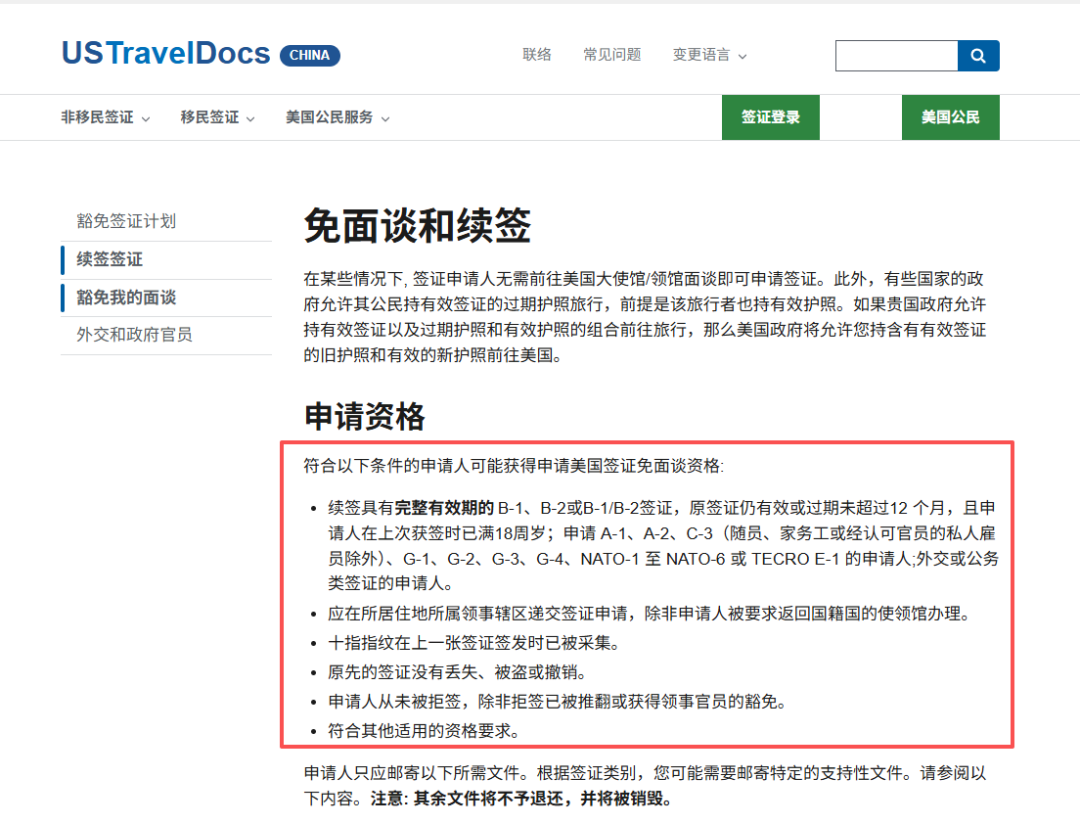The width and height of the screenshot is (1080, 824).
Task: Open the 常见问题 FAQ link
Action: (612, 55)
